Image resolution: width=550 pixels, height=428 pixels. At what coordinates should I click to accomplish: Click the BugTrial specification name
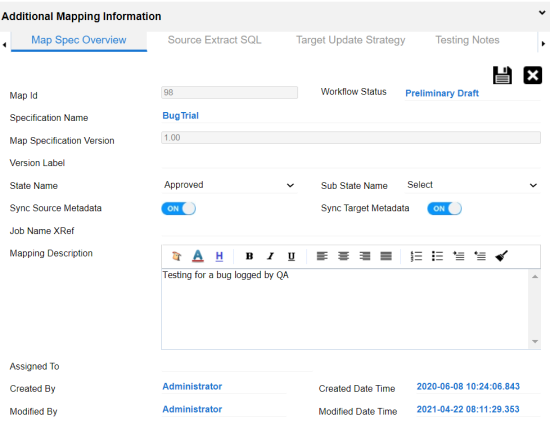[180, 116]
